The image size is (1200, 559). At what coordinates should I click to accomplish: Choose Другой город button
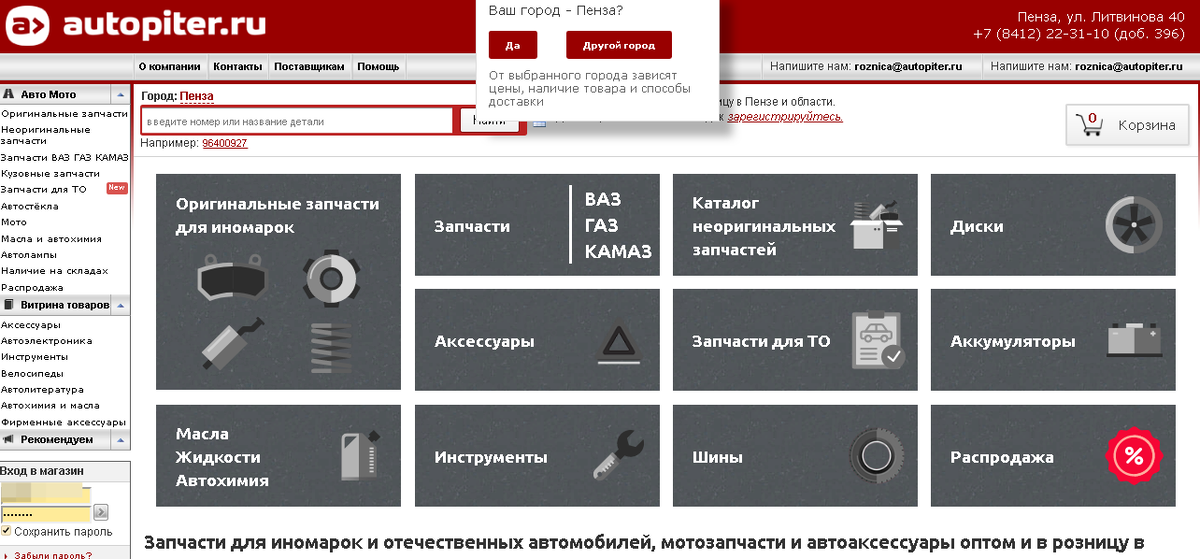(x=619, y=45)
